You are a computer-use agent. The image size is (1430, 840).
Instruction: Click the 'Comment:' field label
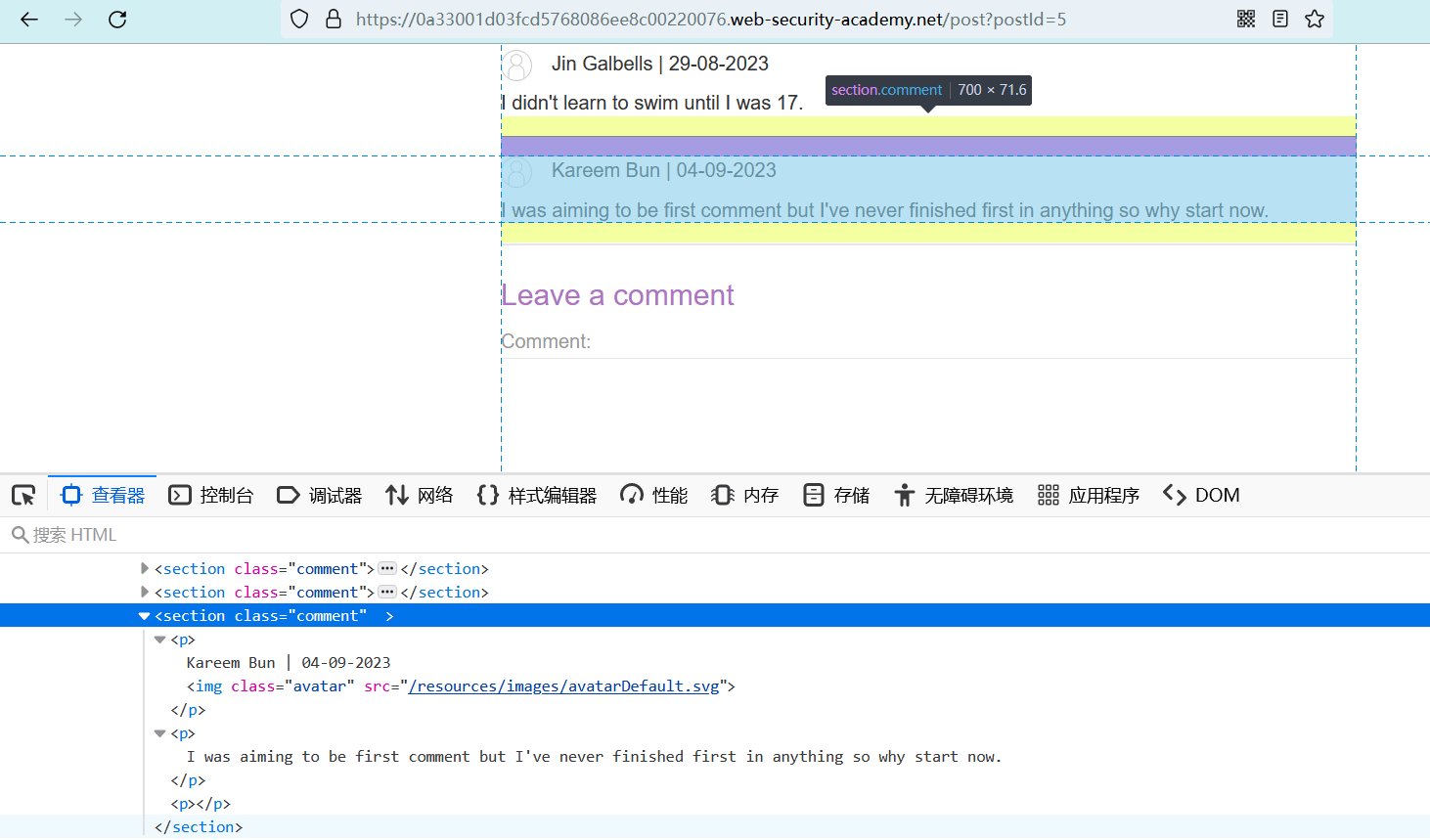coord(546,341)
